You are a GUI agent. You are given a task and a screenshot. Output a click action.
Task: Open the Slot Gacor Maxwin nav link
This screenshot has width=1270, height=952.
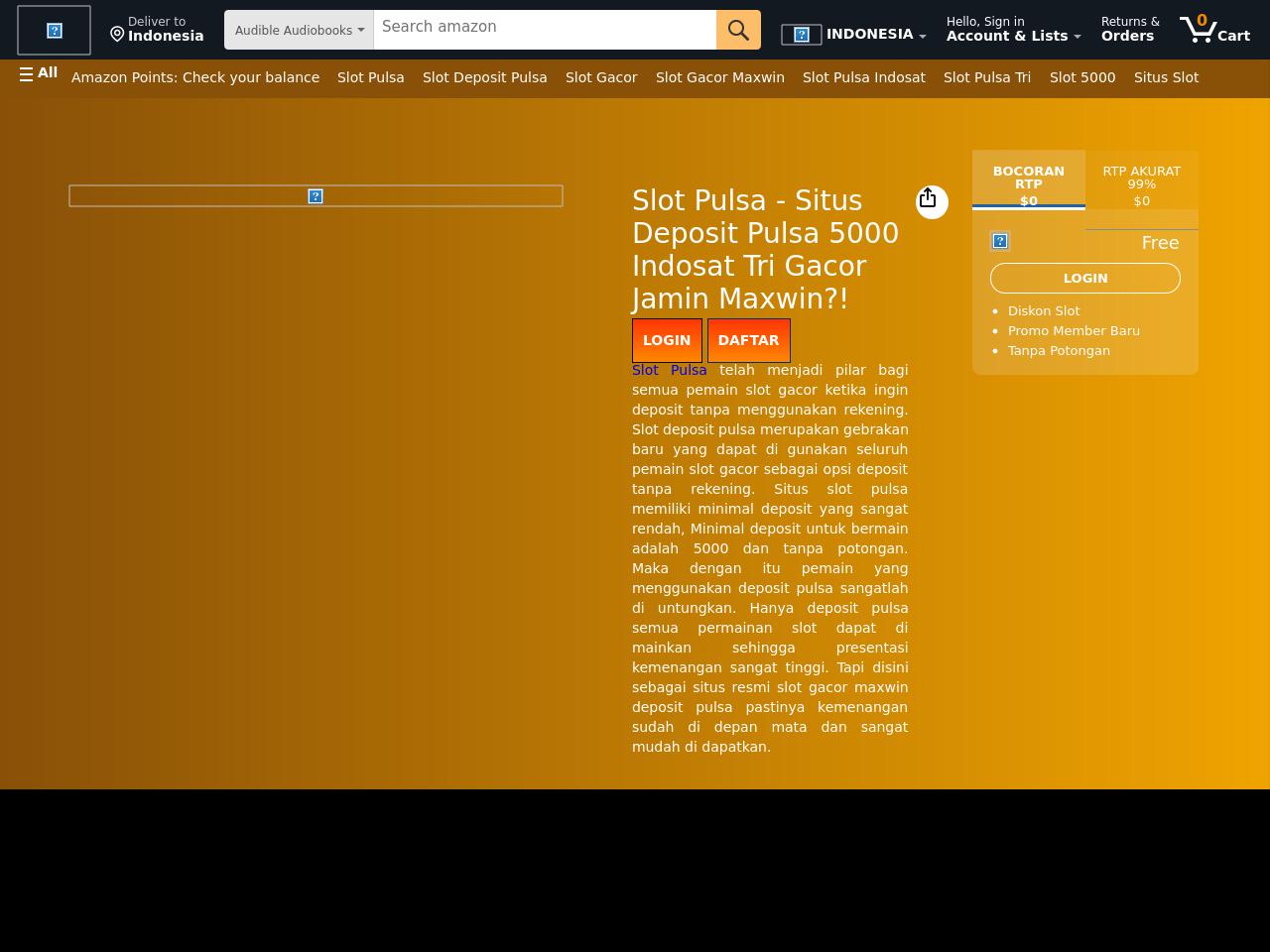[x=720, y=77]
